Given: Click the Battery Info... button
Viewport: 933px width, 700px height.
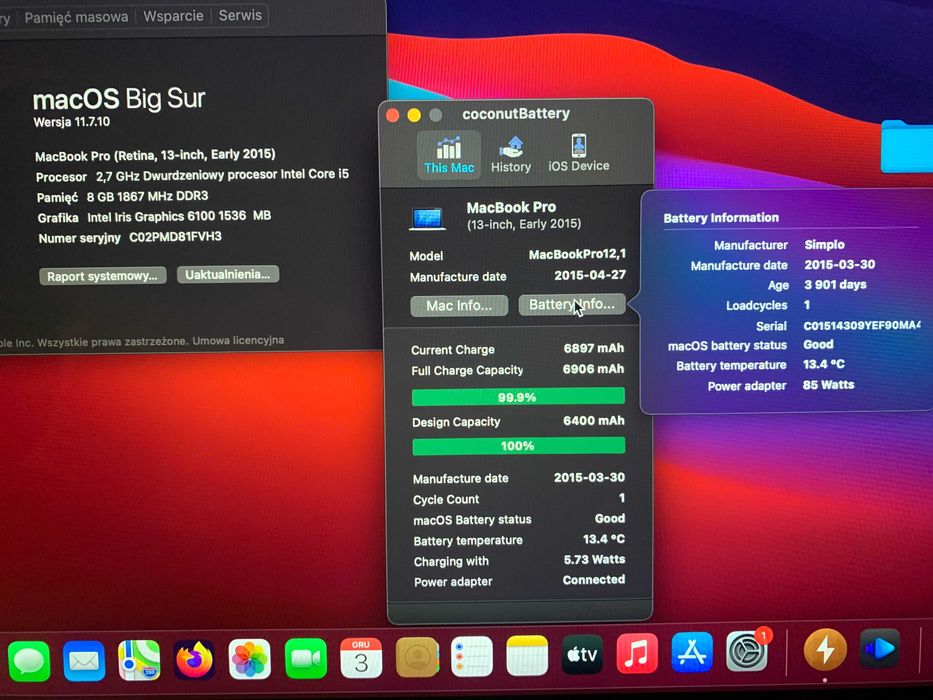Looking at the screenshot, I should click(572, 304).
